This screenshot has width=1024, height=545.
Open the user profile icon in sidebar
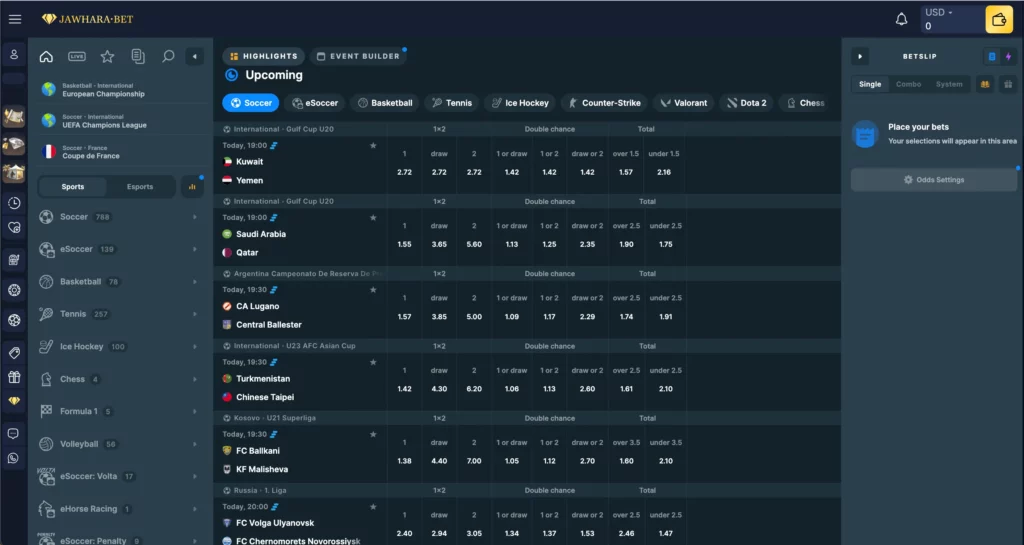[x=14, y=55]
